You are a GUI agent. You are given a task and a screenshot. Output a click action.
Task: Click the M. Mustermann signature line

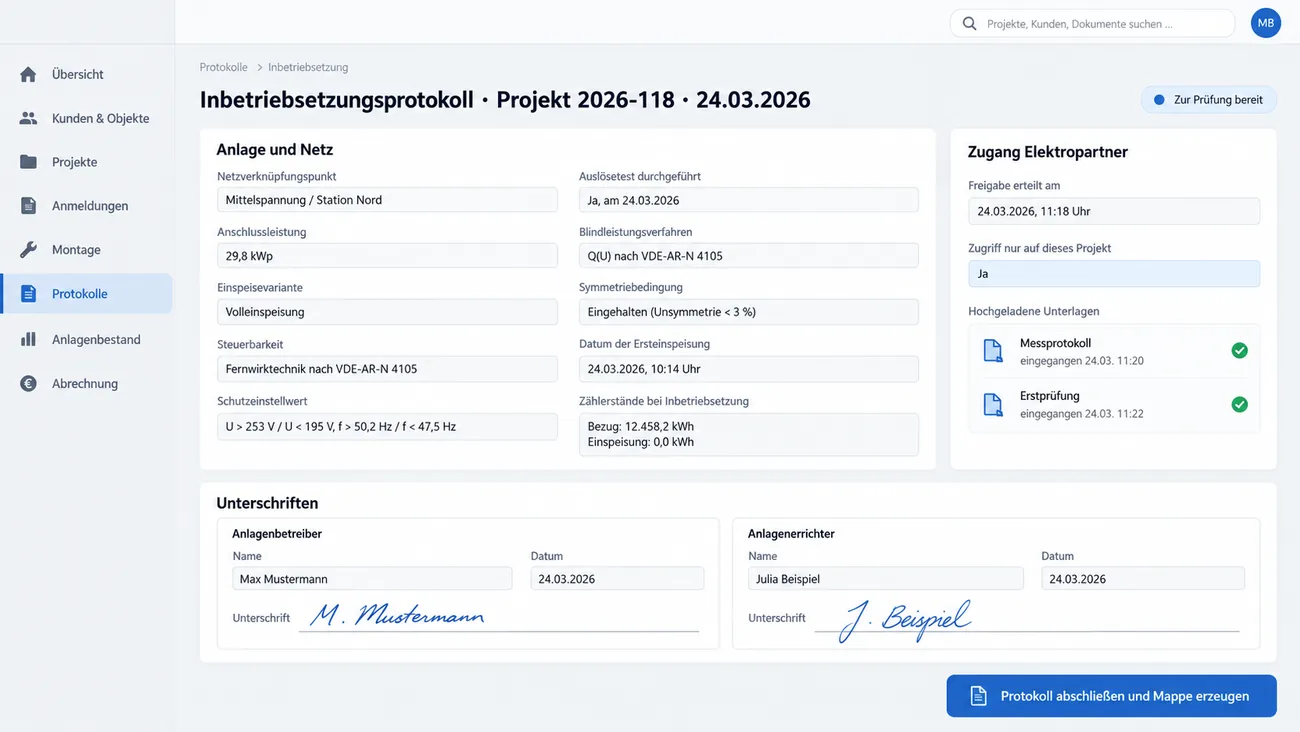(x=498, y=618)
